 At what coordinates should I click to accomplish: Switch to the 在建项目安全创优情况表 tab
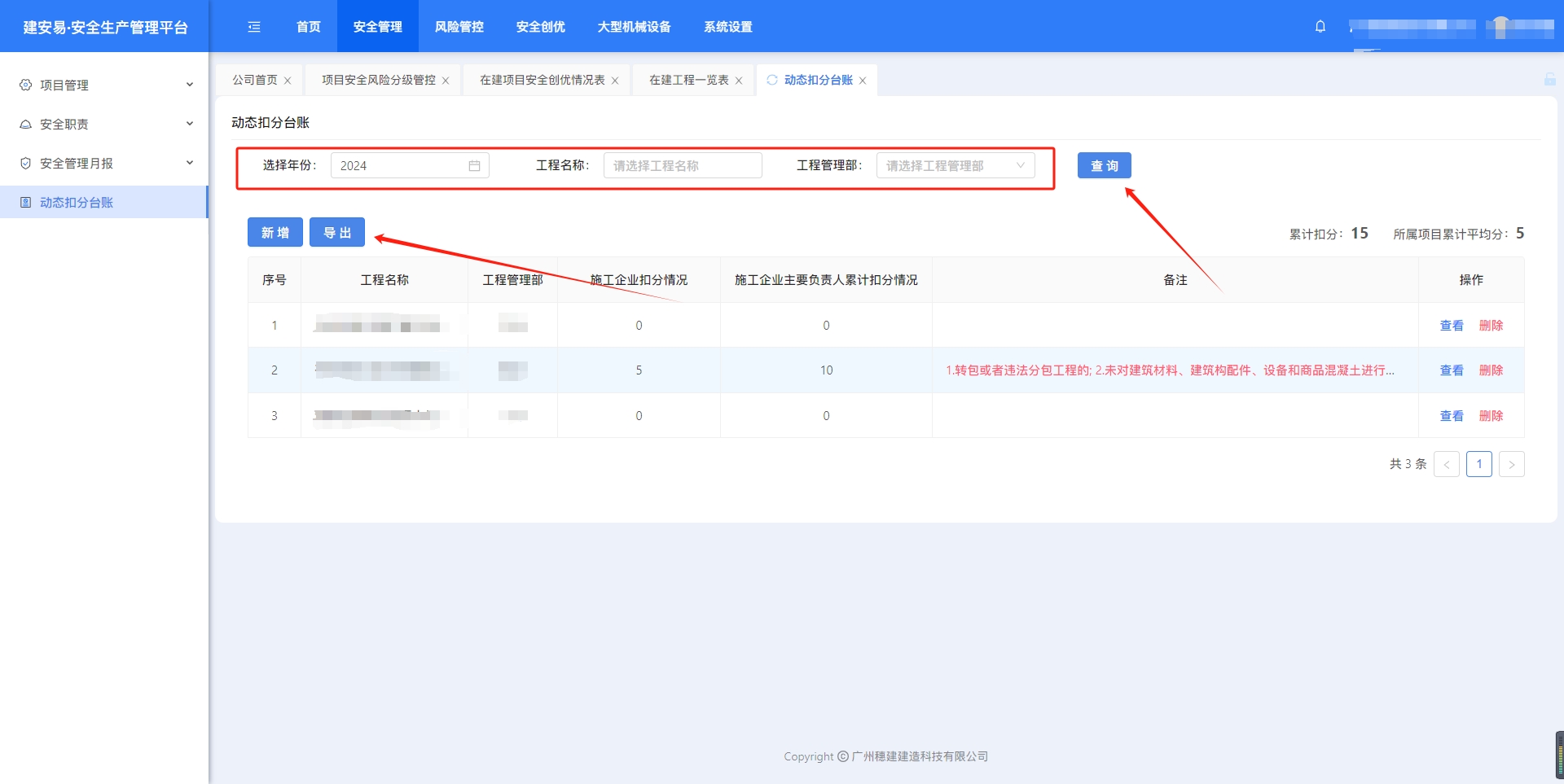pyautogui.click(x=542, y=80)
